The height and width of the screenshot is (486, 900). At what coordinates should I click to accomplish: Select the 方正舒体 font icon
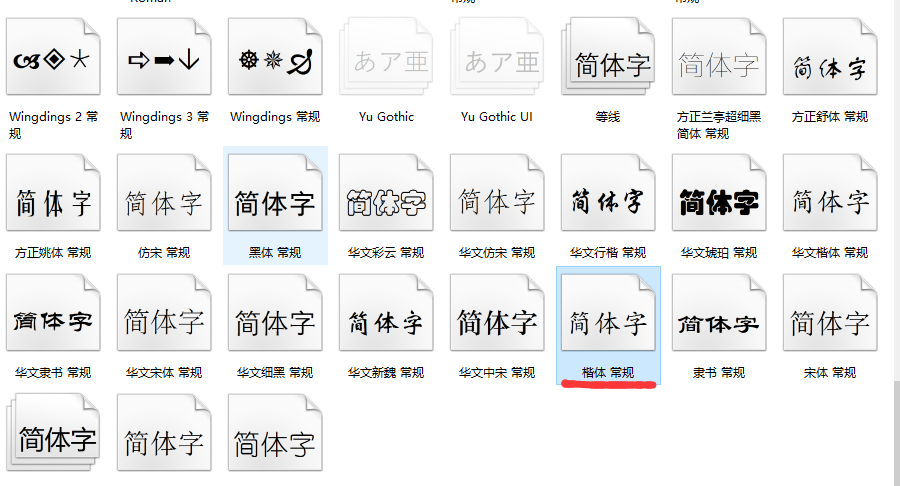tap(830, 56)
